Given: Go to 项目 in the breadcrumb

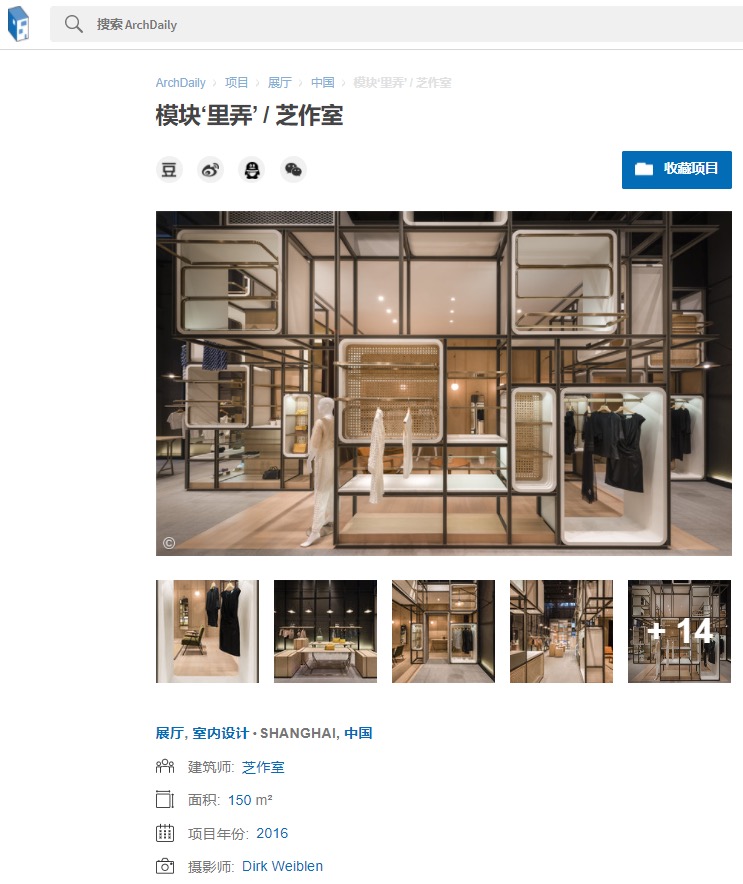Looking at the screenshot, I should tap(236, 83).
